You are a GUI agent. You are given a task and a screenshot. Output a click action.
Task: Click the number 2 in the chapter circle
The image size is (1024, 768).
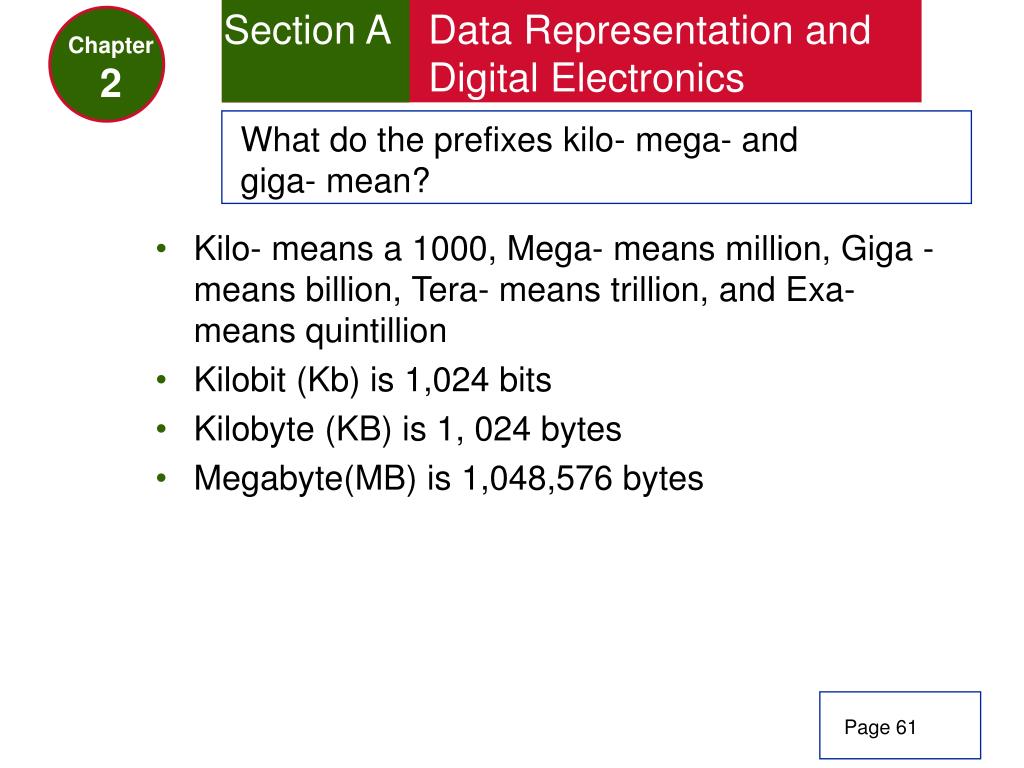tap(110, 84)
